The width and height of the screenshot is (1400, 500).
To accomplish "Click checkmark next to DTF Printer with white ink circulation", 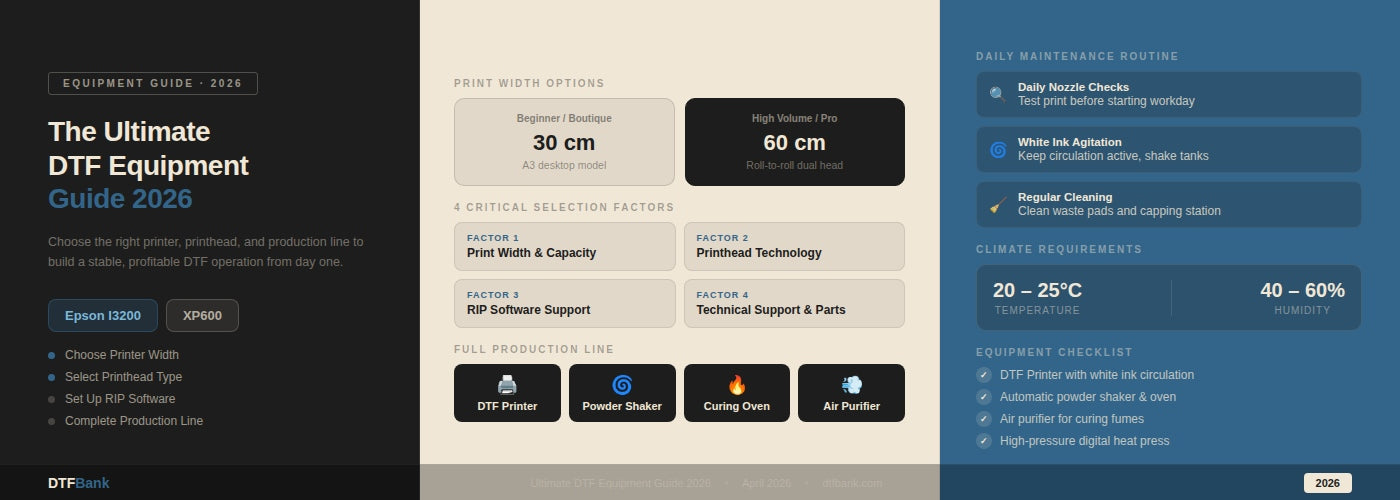I will pyautogui.click(x=984, y=375).
